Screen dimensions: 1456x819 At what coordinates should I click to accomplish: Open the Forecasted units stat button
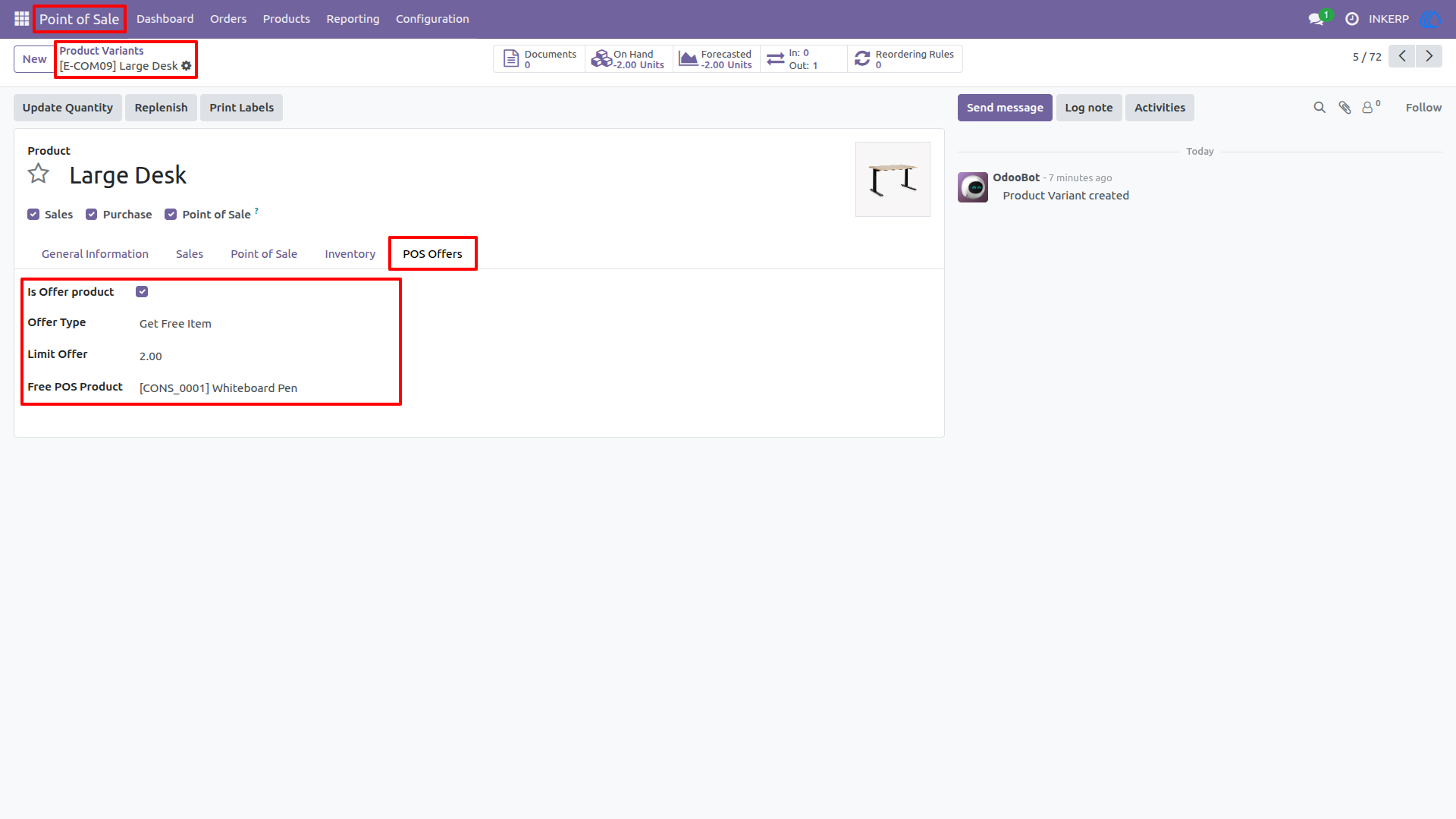(716, 59)
